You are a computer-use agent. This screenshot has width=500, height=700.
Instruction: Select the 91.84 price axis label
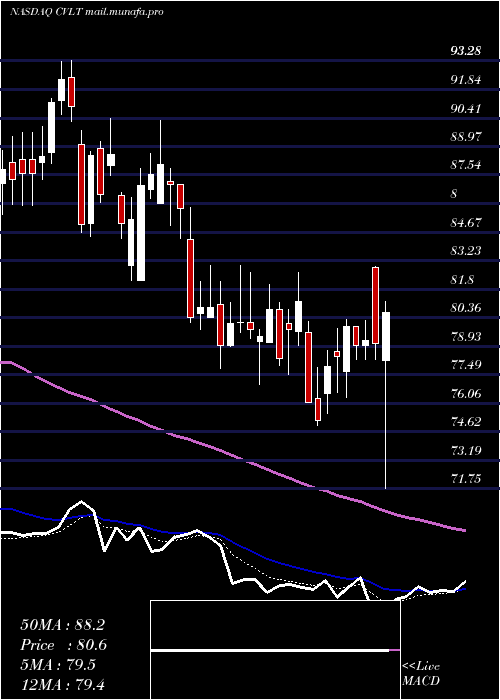point(466,80)
